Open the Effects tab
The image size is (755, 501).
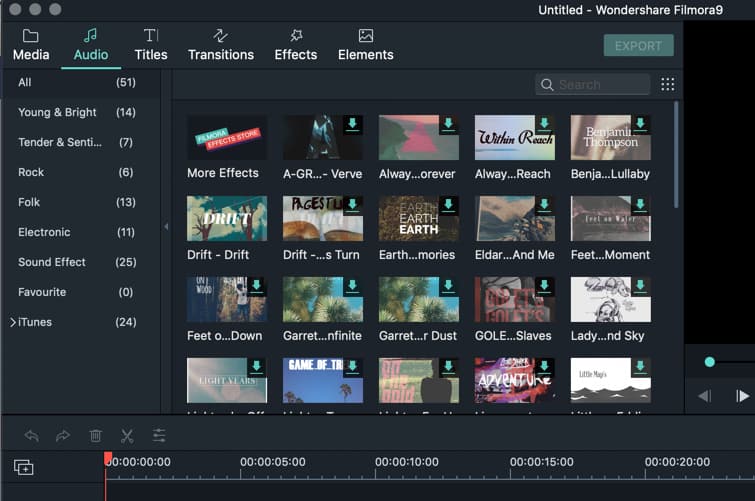tap(296, 44)
